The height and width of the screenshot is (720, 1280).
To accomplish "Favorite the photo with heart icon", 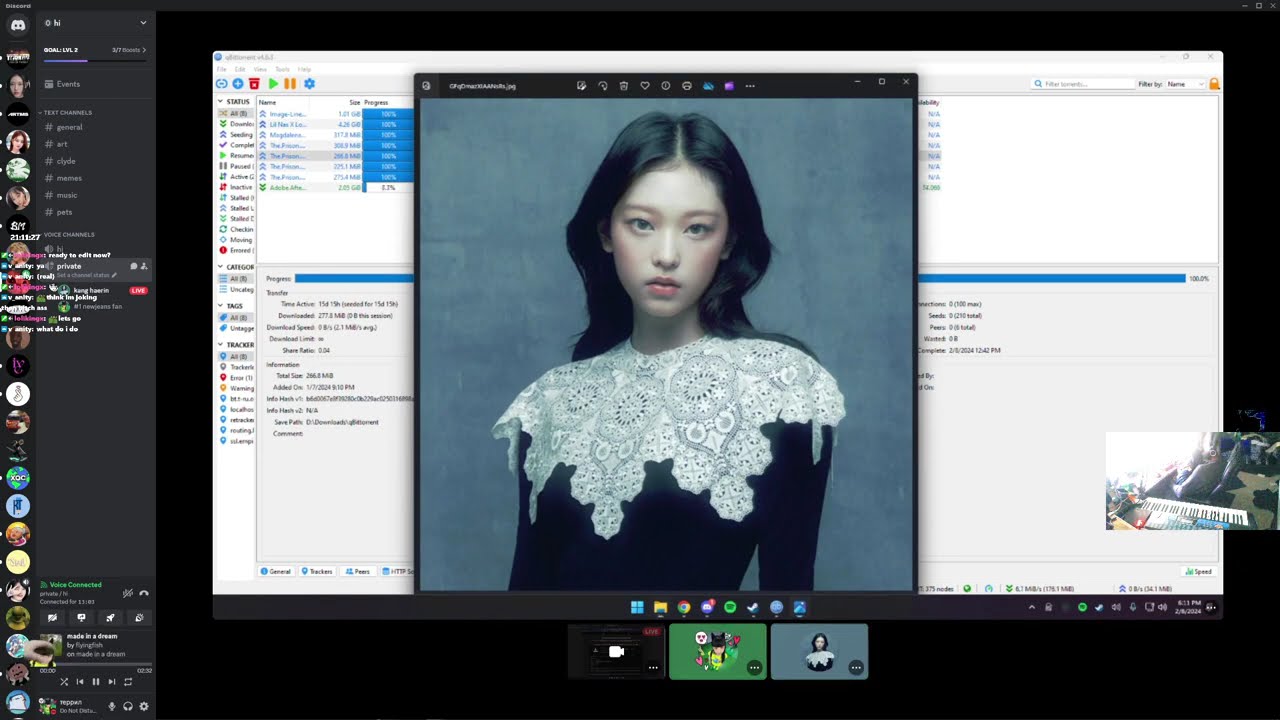I will (644, 86).
